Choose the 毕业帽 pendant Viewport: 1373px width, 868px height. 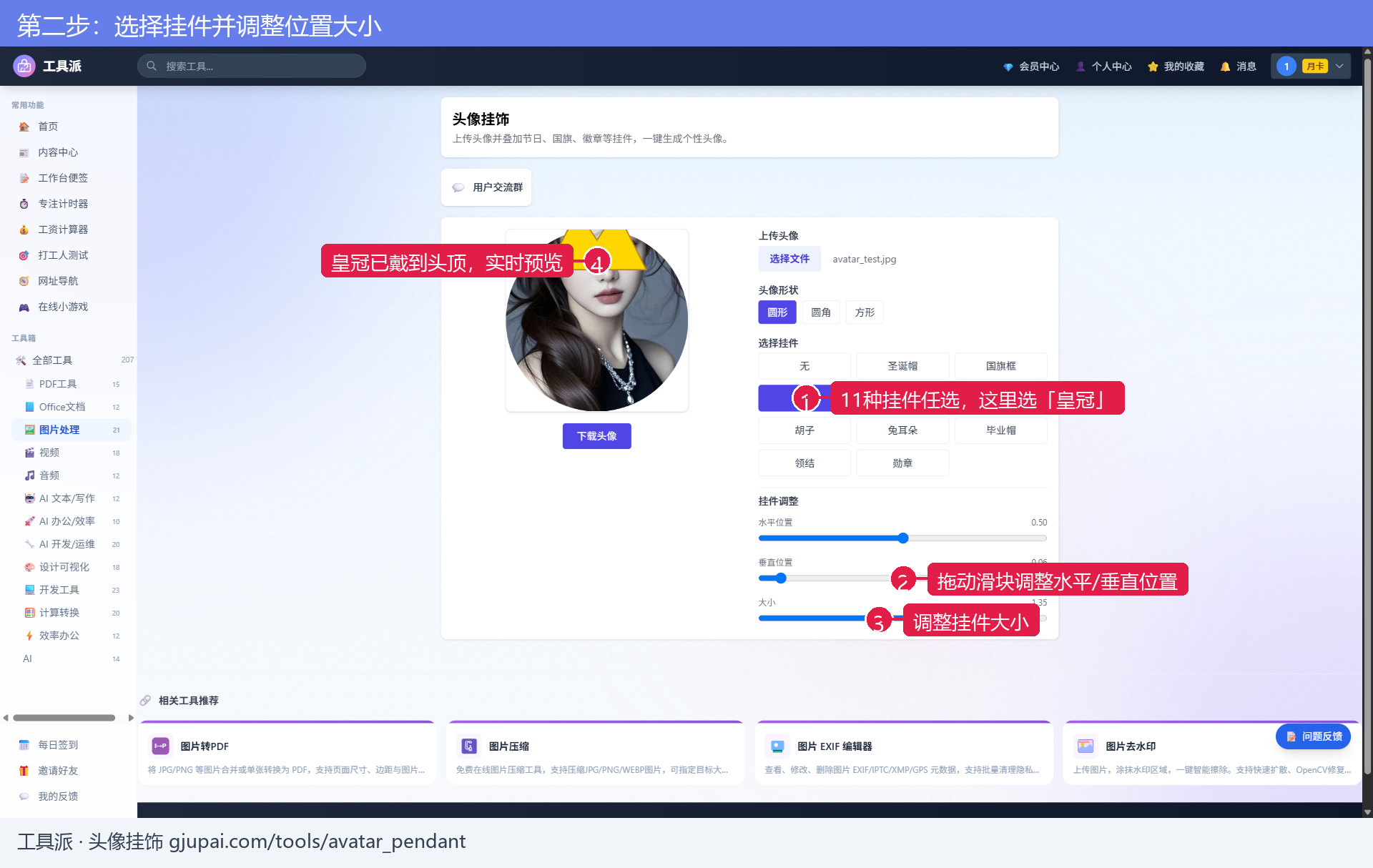[x=1001, y=430]
